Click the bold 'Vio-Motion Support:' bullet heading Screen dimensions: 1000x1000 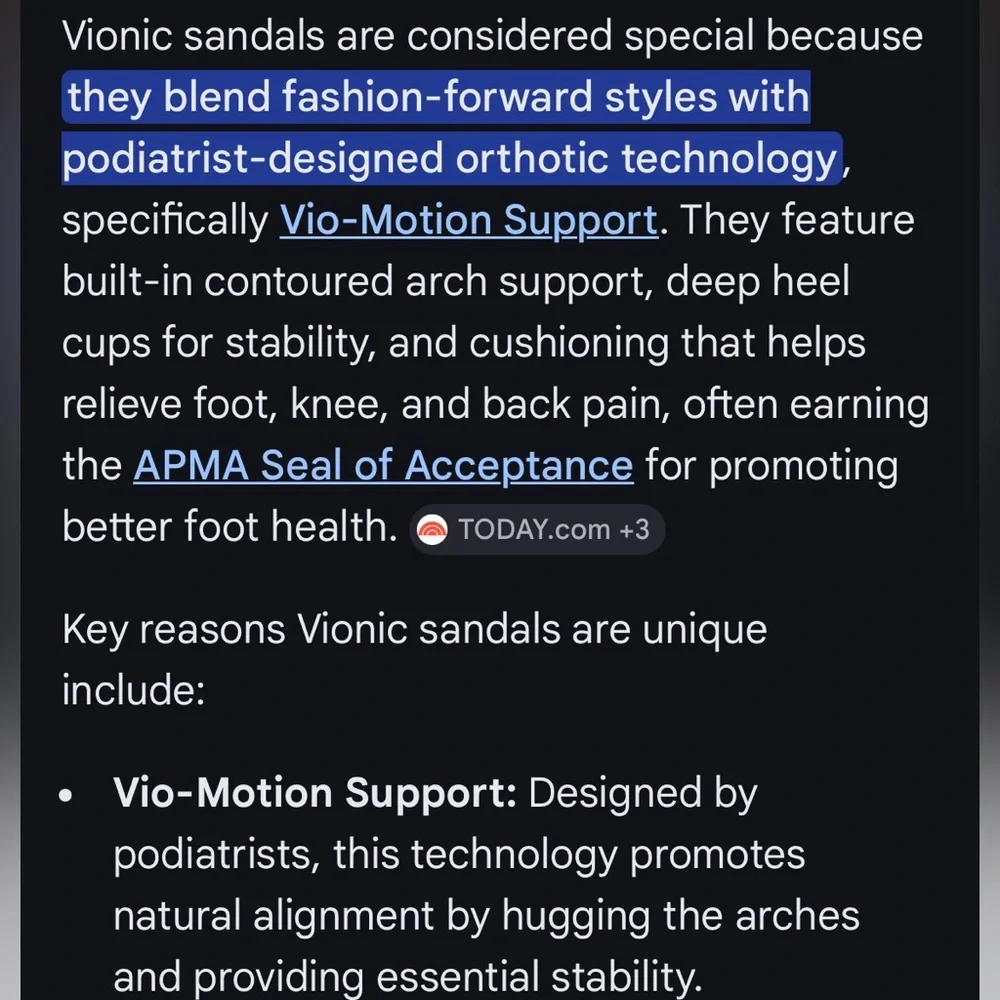pyautogui.click(x=315, y=793)
